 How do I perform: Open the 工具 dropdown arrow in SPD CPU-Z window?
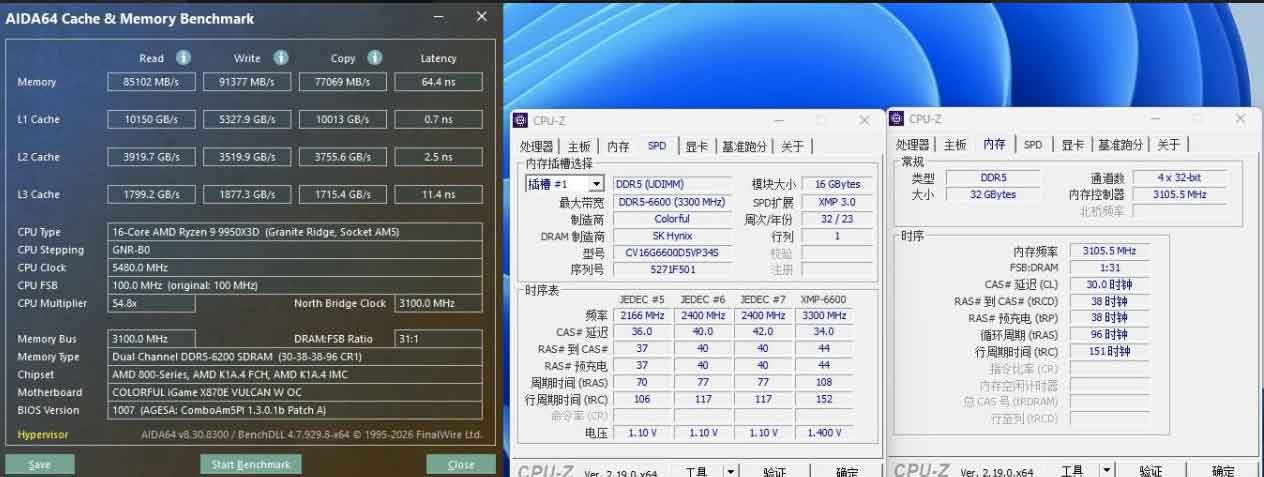[x=731, y=470]
